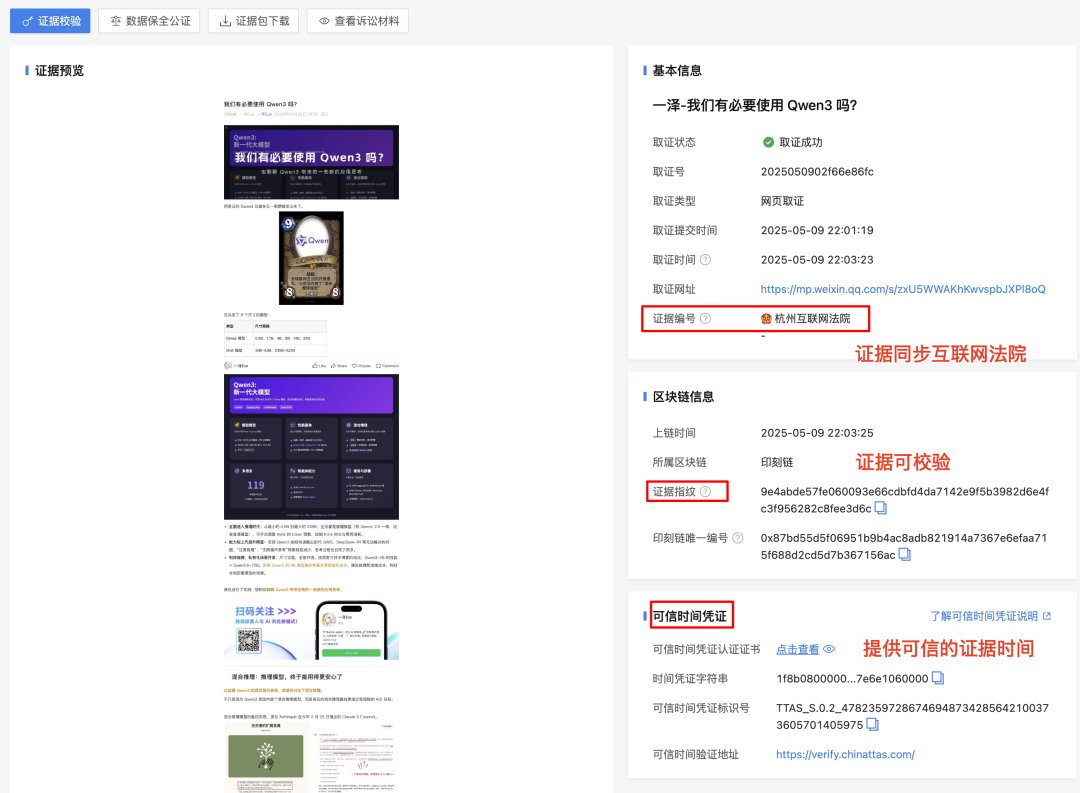1080x793 pixels.
Task: Click the green 取证成功 check icon
Action: [769, 143]
